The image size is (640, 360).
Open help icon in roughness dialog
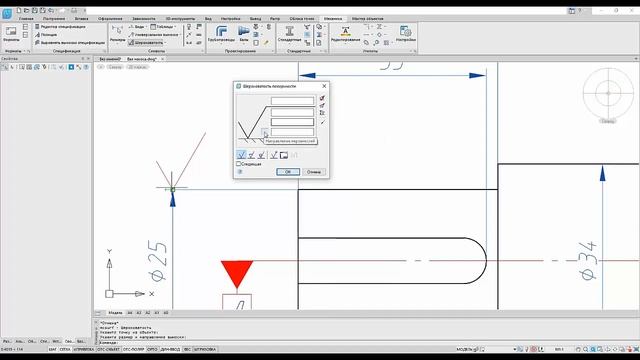coord(240,171)
